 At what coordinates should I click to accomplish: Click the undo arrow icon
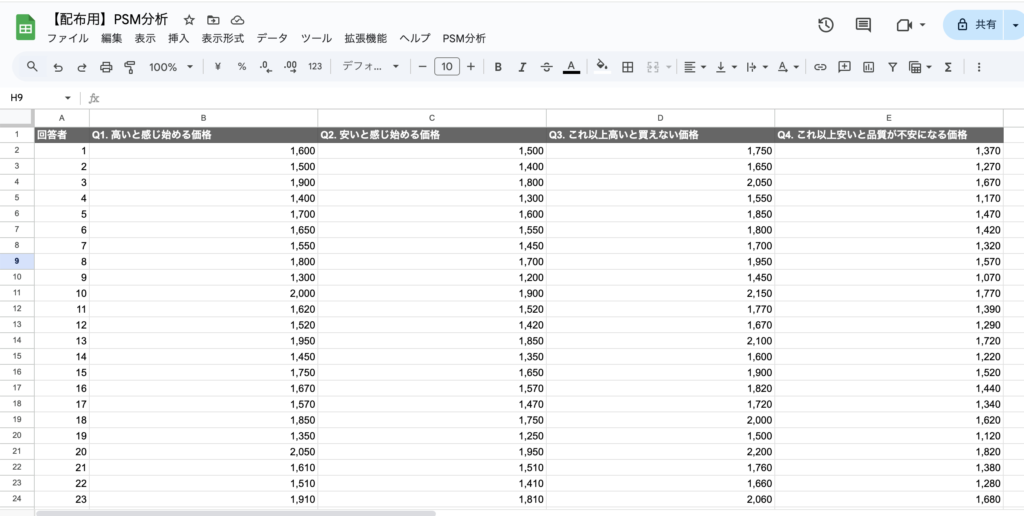[58, 67]
